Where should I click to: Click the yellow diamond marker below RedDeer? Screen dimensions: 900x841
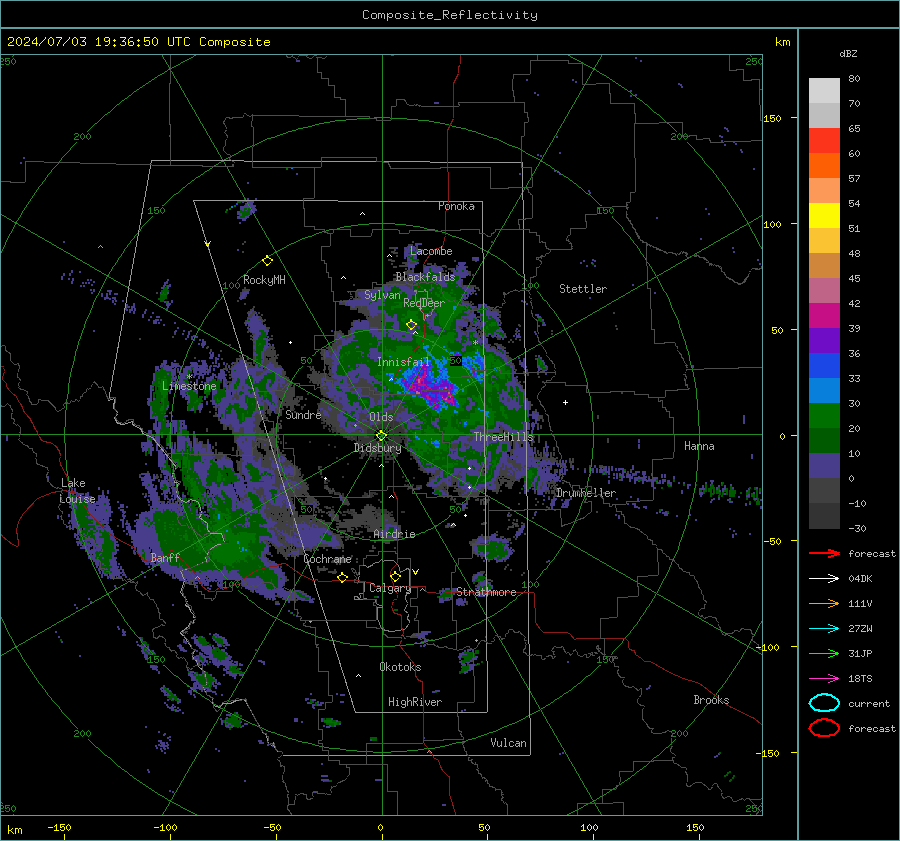tap(411, 325)
